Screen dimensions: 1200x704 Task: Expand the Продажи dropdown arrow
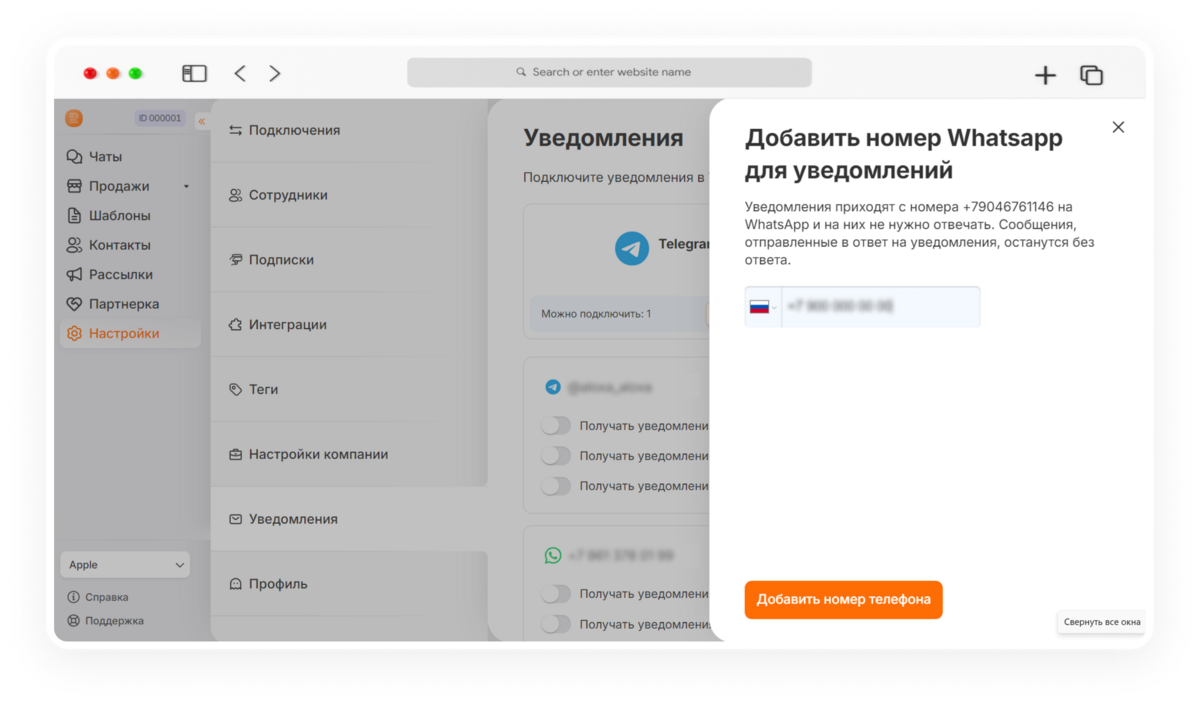tap(186, 187)
